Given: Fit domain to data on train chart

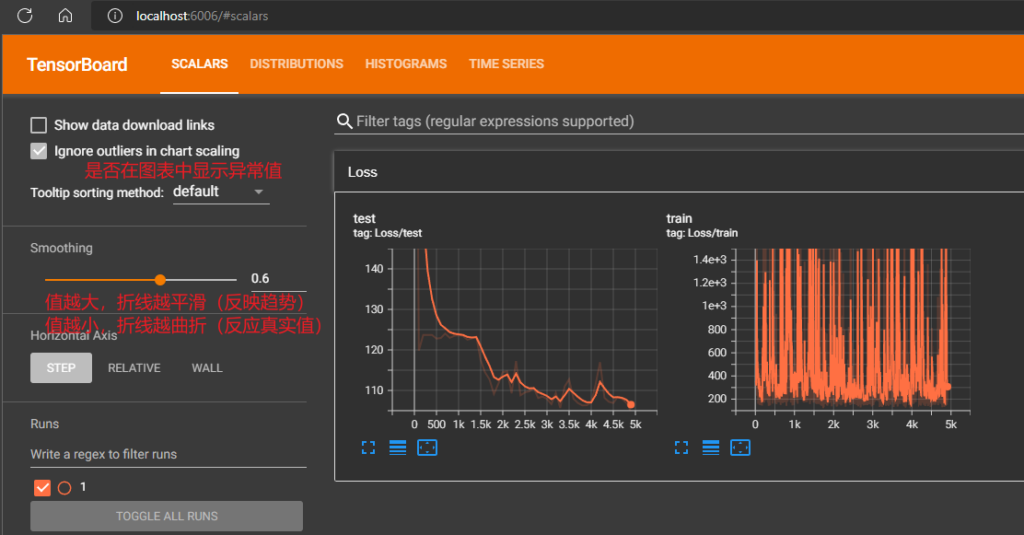Looking at the screenshot, I should tap(740, 447).
